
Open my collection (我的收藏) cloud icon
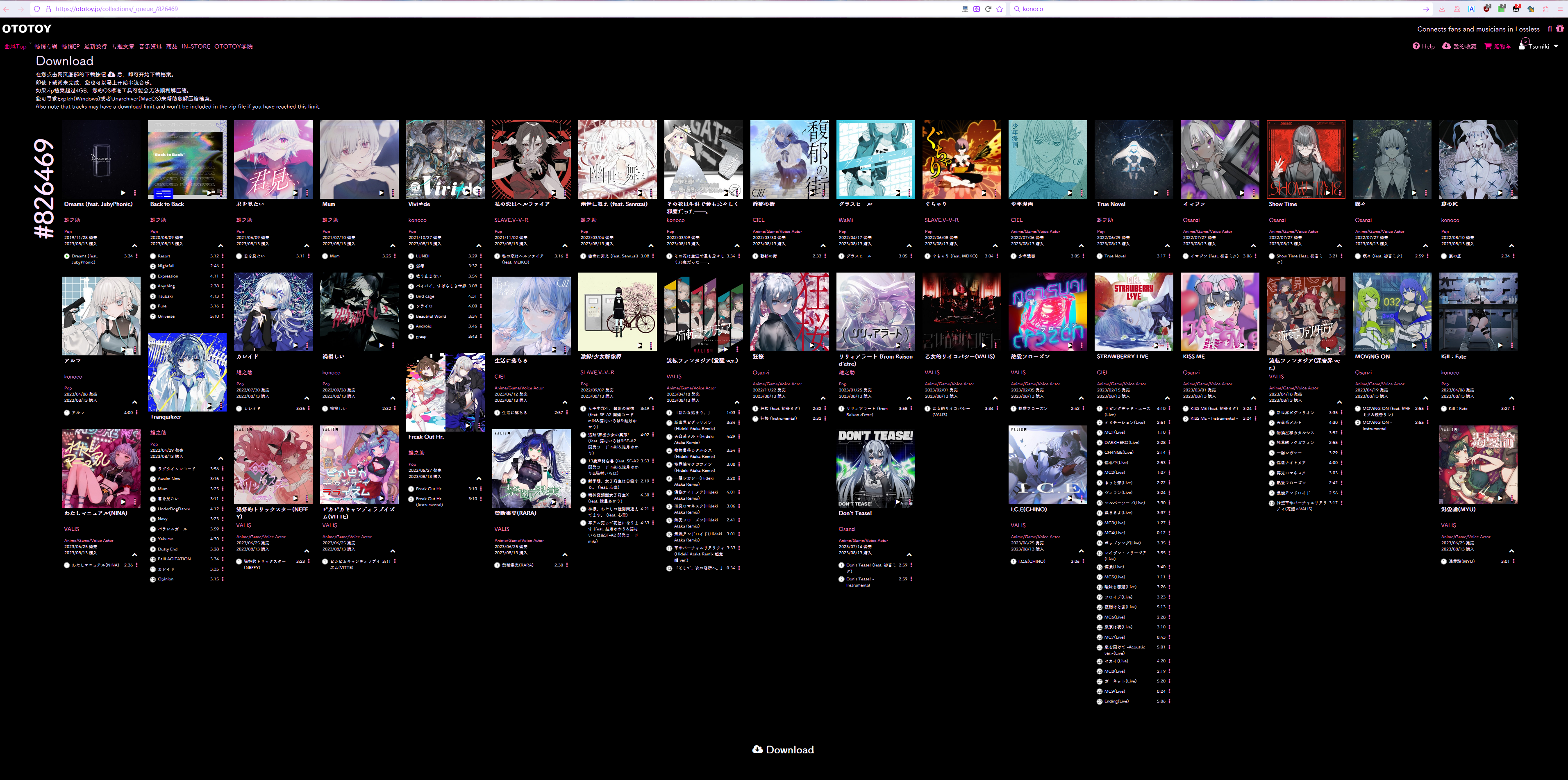(x=1446, y=46)
